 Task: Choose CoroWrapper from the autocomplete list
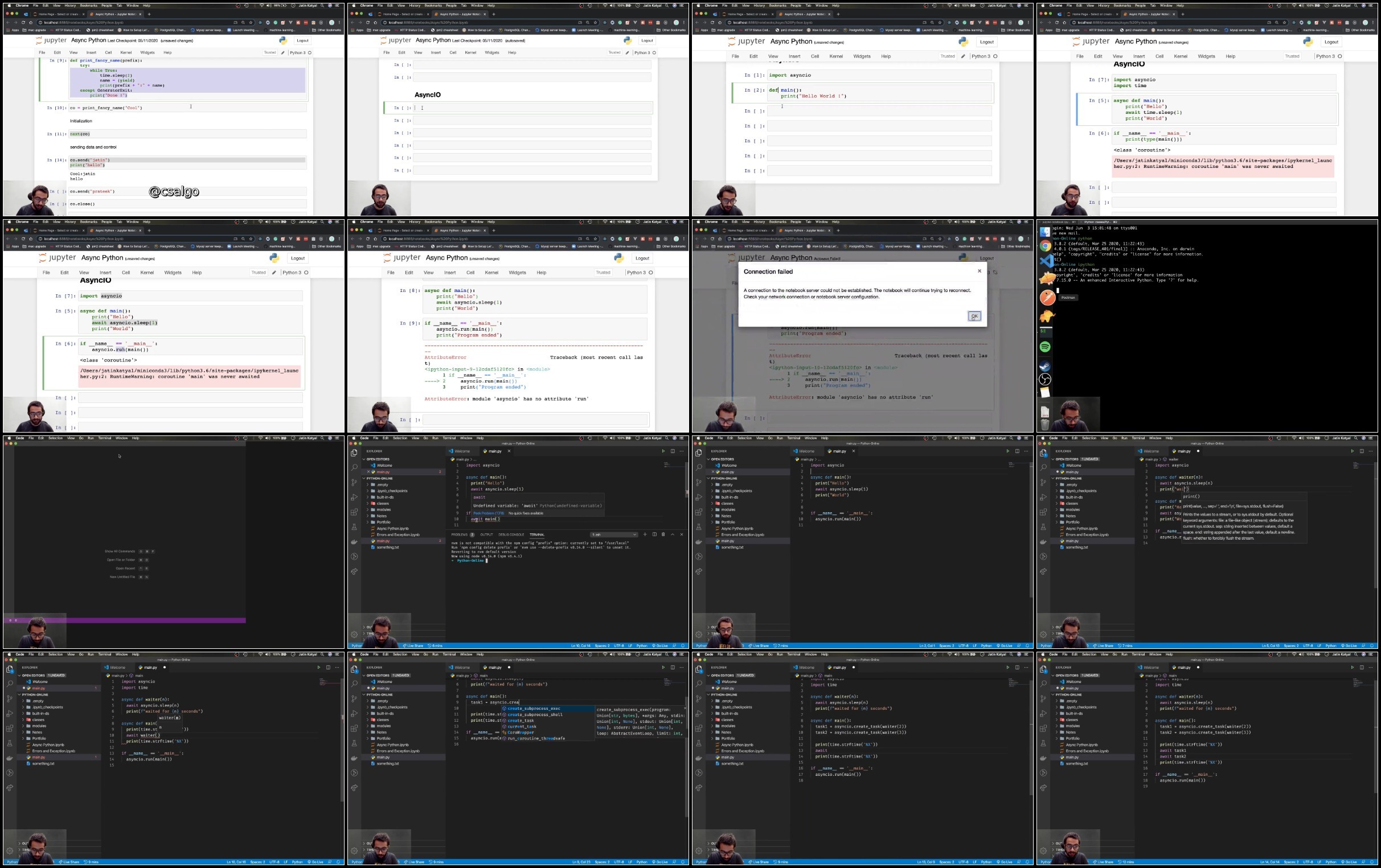tap(548, 732)
